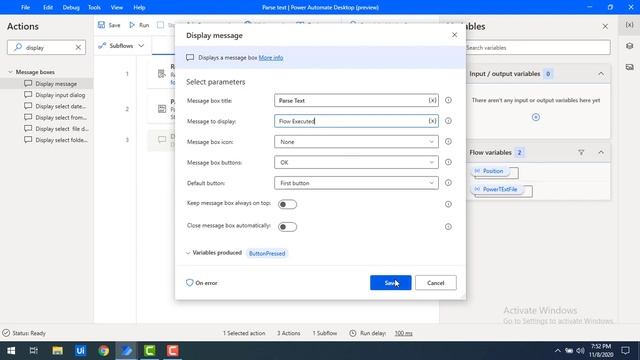This screenshot has width=640, height=360.
Task: Open the Subflows dropdown
Action: [122, 46]
